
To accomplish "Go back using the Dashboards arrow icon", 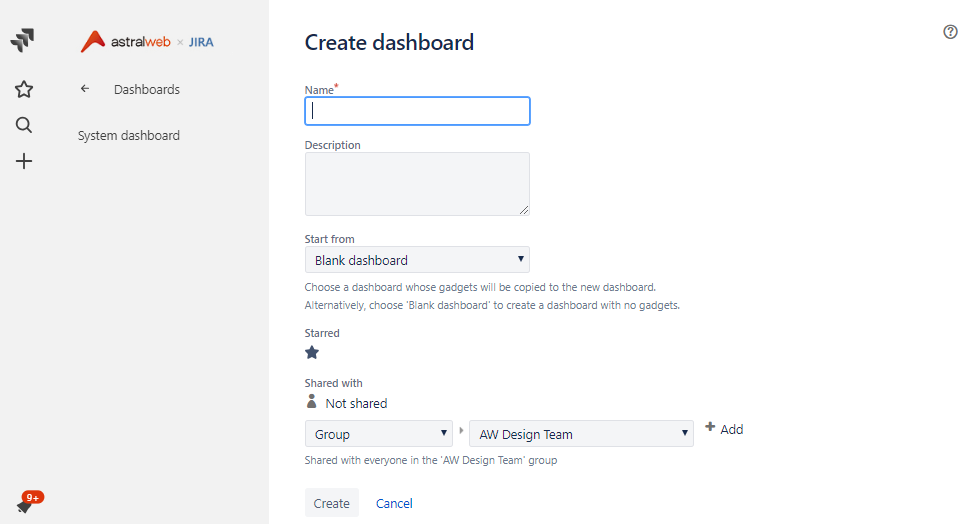I will 85,89.
